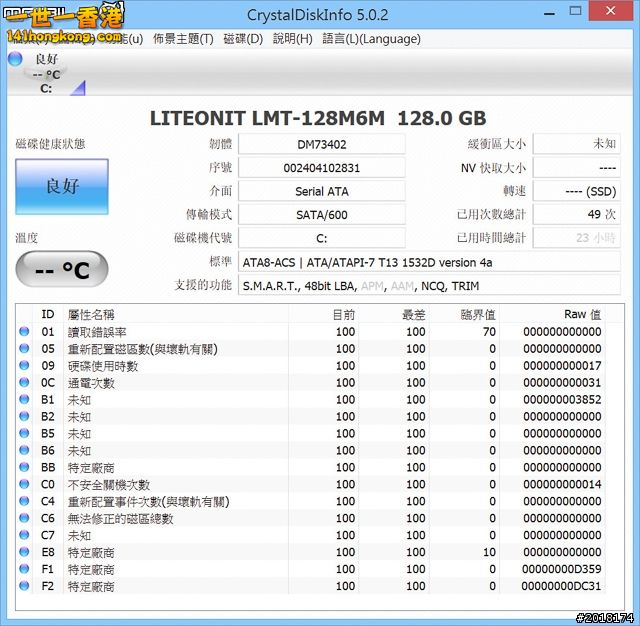Image resolution: width=640 pixels, height=626 pixels.
Task: Click raw value 0000000DC31
Action: [561, 586]
